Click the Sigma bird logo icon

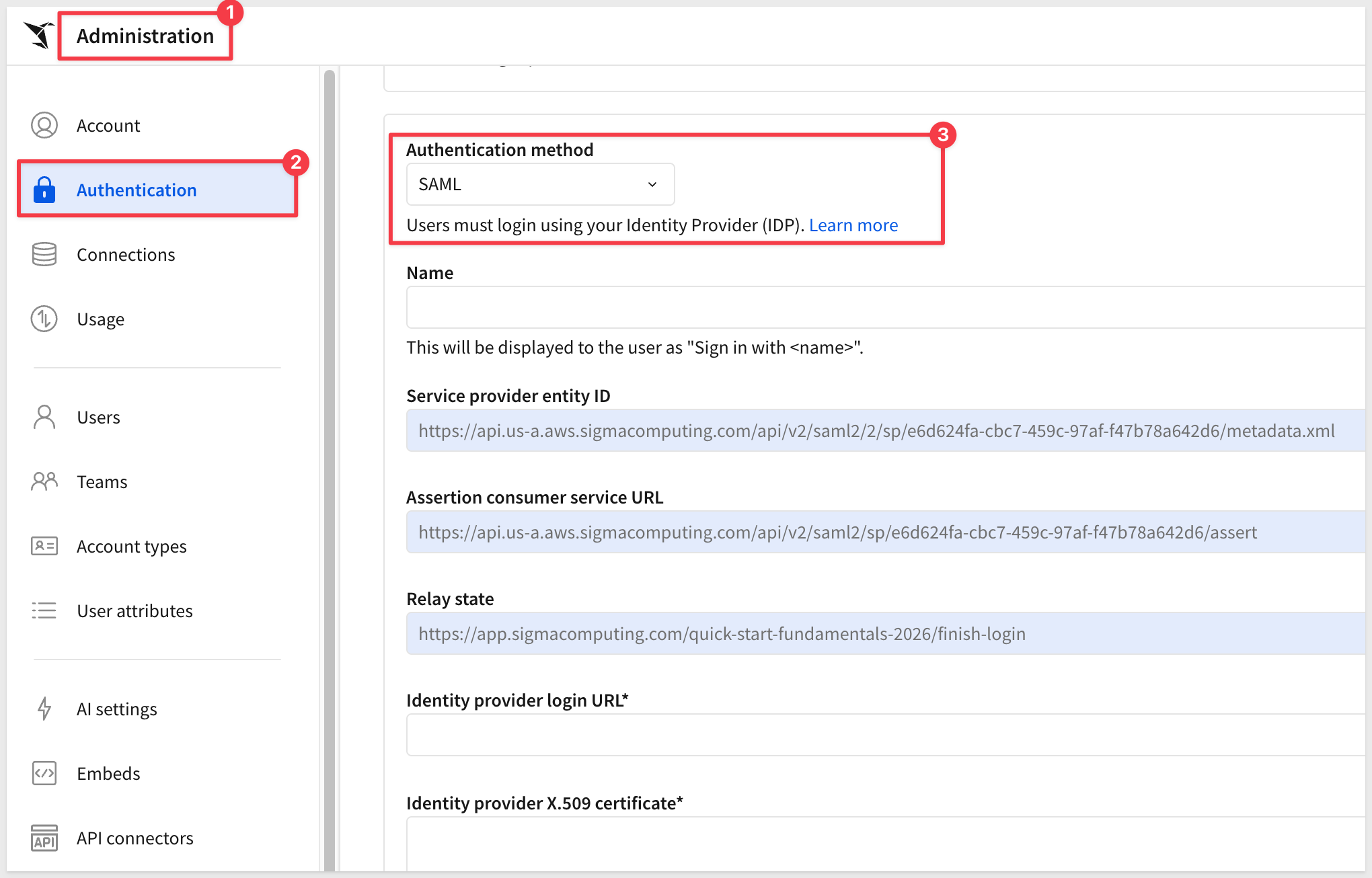[39, 35]
